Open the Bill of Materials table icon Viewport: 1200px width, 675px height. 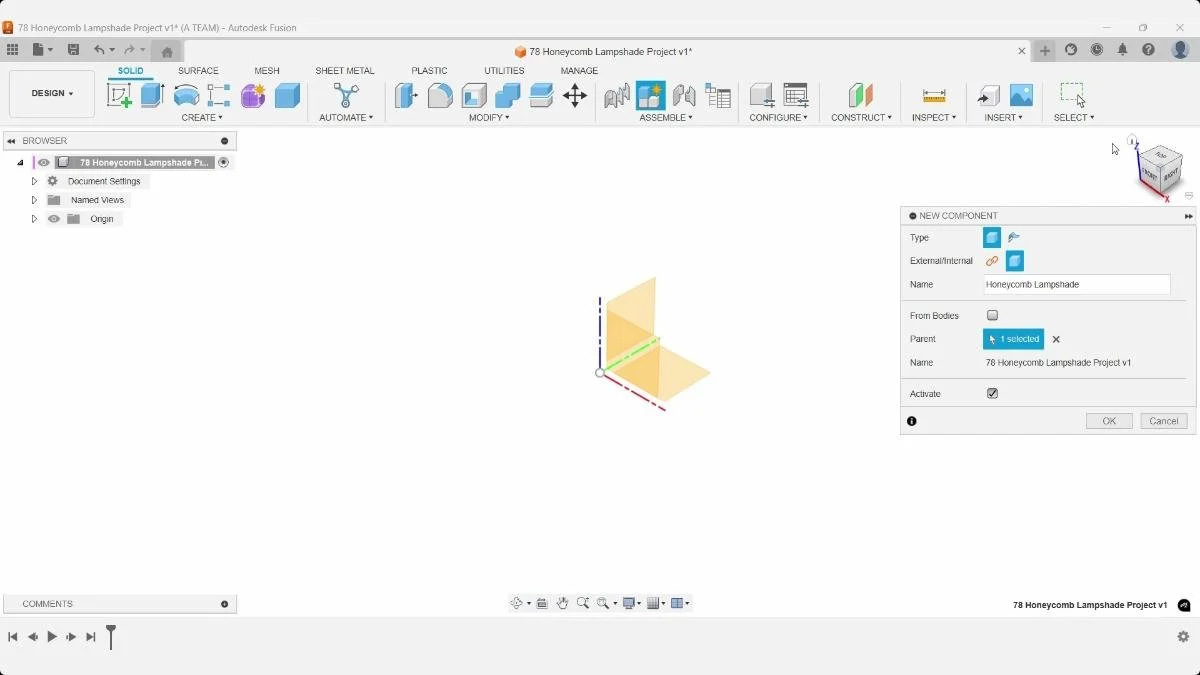(718, 95)
